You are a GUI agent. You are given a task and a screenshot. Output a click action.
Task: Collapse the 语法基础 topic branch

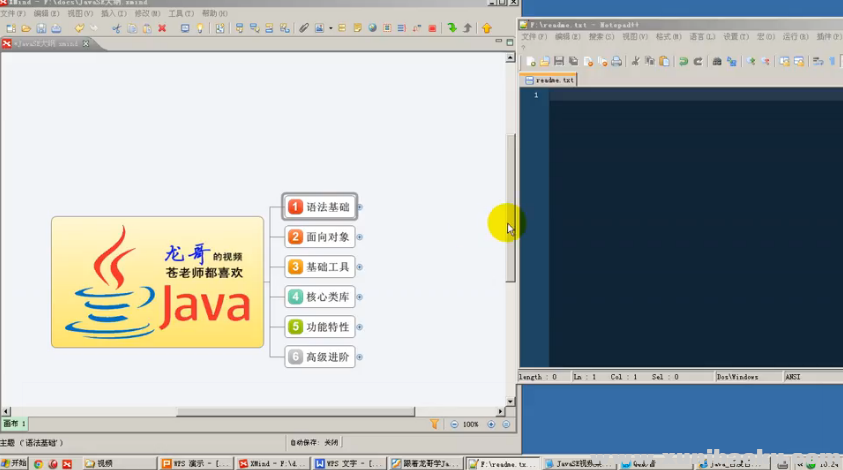(360, 207)
